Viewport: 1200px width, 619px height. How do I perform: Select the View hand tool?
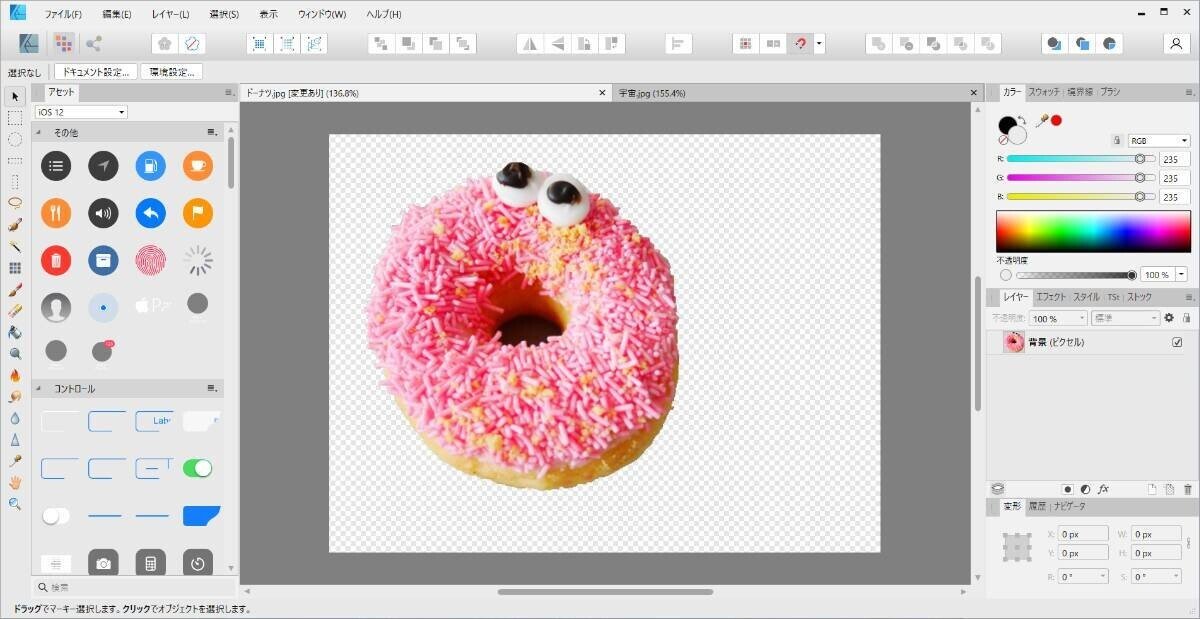coord(15,482)
